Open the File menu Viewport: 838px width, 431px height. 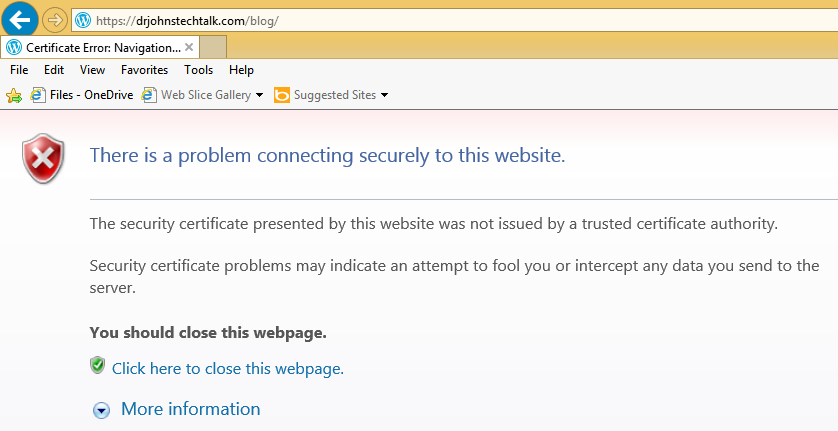tap(19, 70)
